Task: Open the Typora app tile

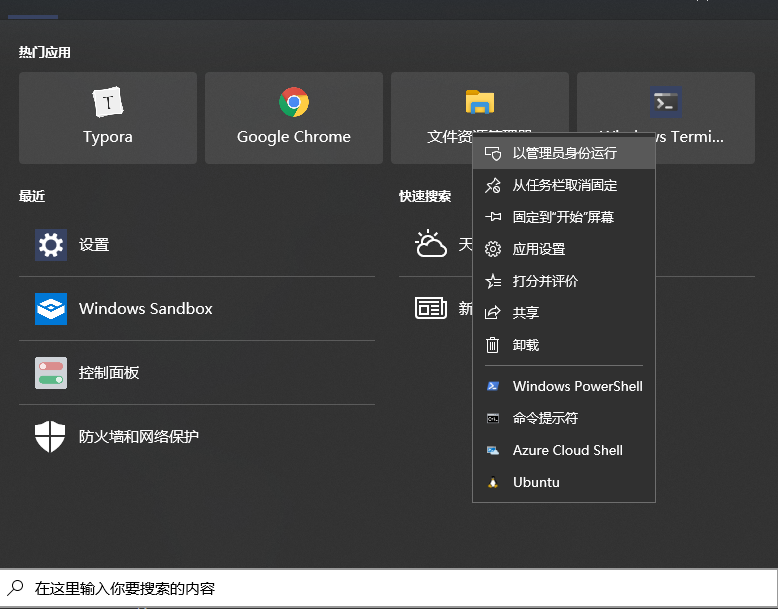Action: click(108, 118)
